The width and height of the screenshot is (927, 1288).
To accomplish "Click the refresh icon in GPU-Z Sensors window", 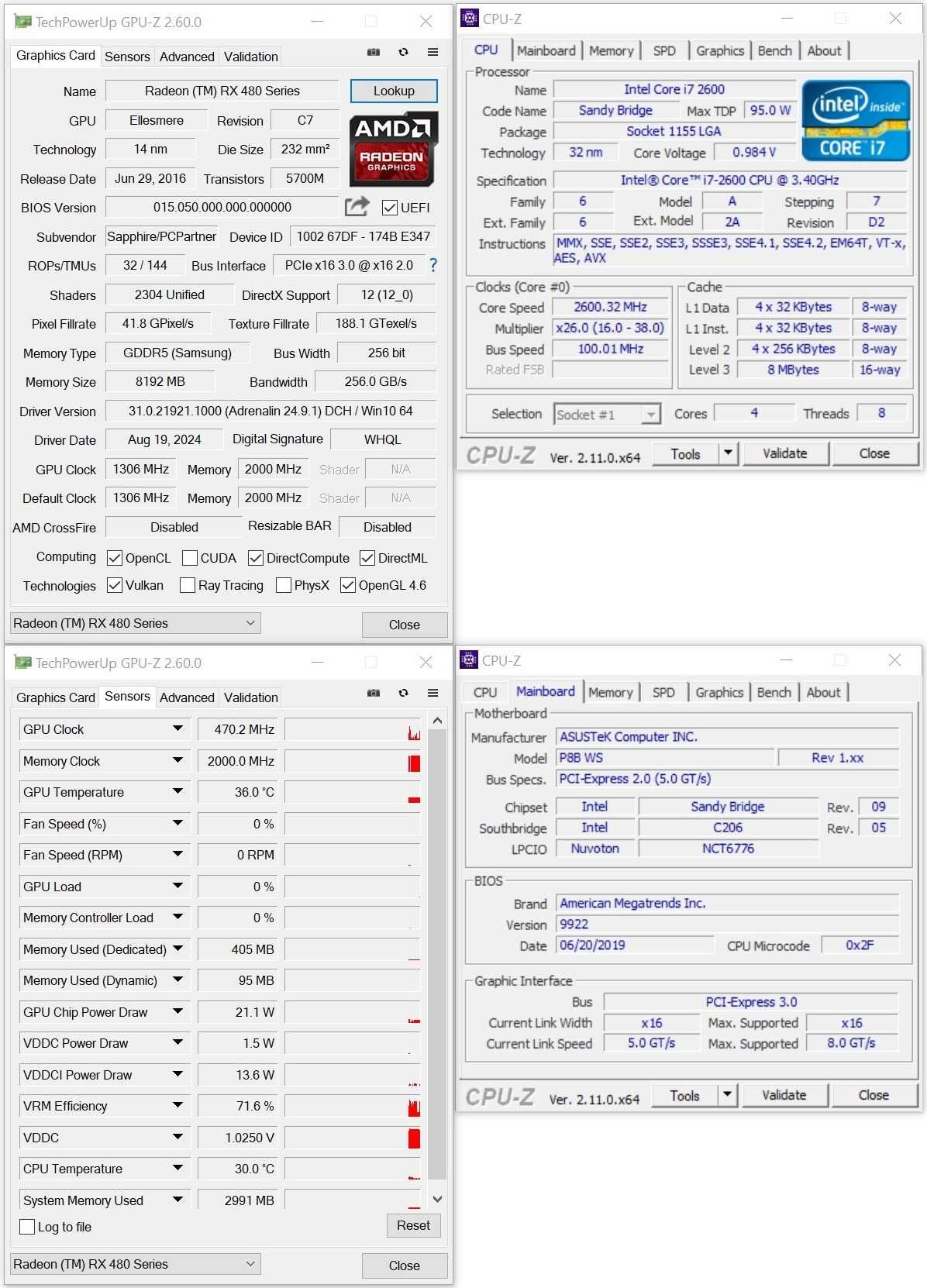I will [x=403, y=693].
